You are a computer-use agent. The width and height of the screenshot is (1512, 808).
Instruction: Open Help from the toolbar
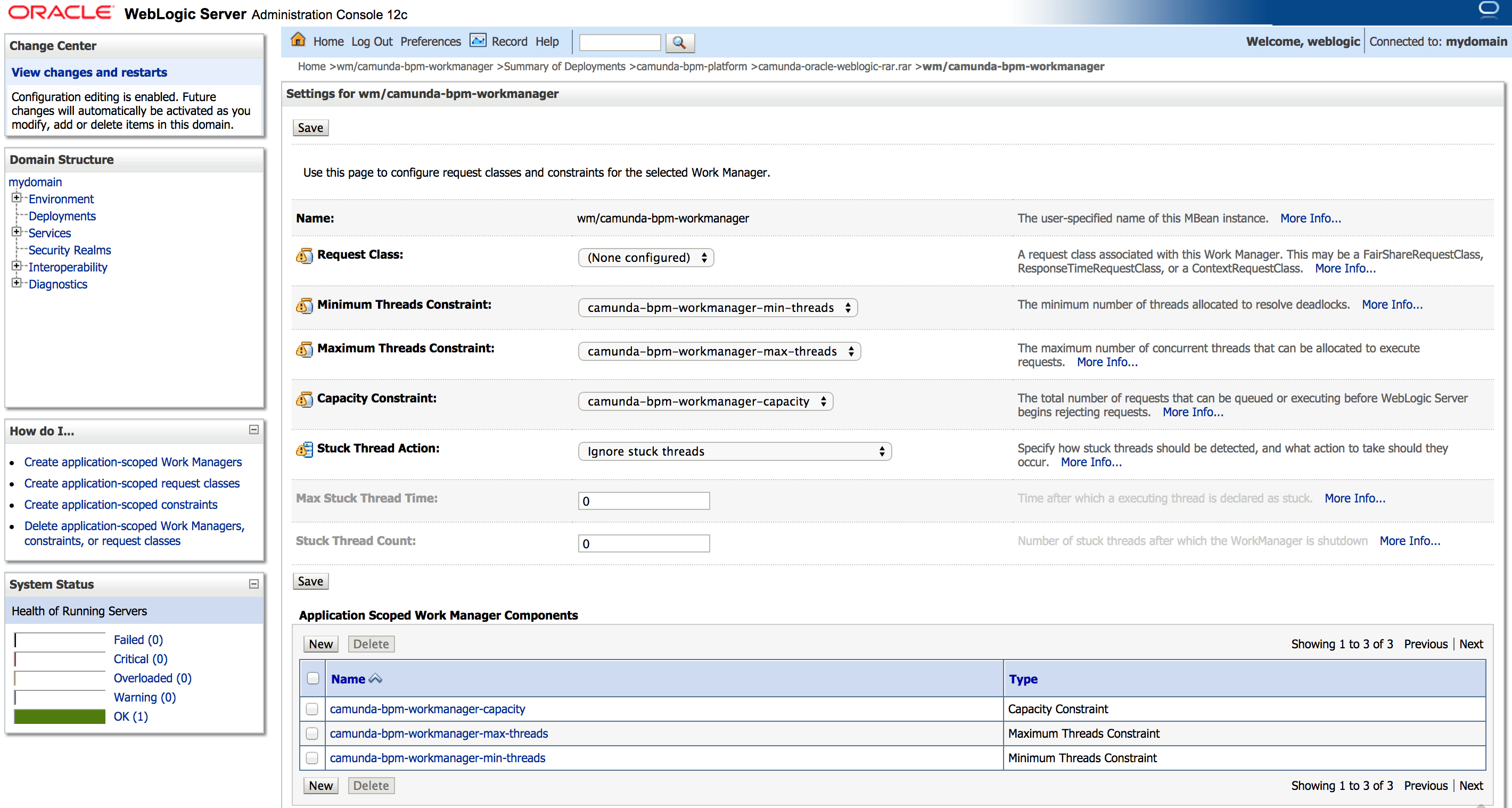(x=547, y=42)
